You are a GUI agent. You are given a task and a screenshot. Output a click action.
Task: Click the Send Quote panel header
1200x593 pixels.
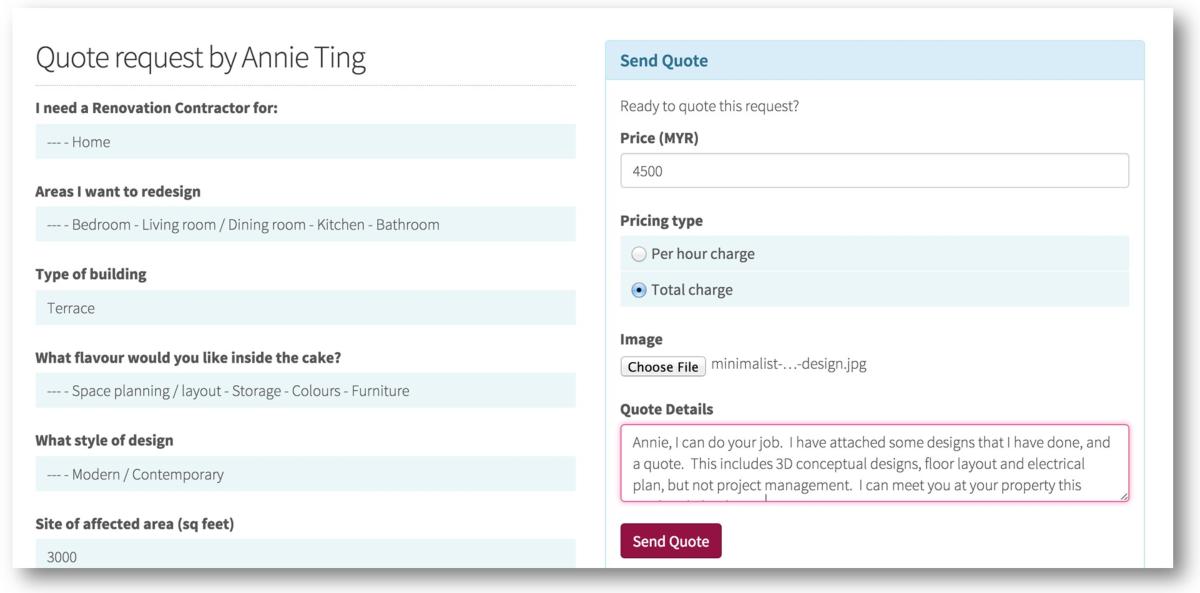pos(874,61)
